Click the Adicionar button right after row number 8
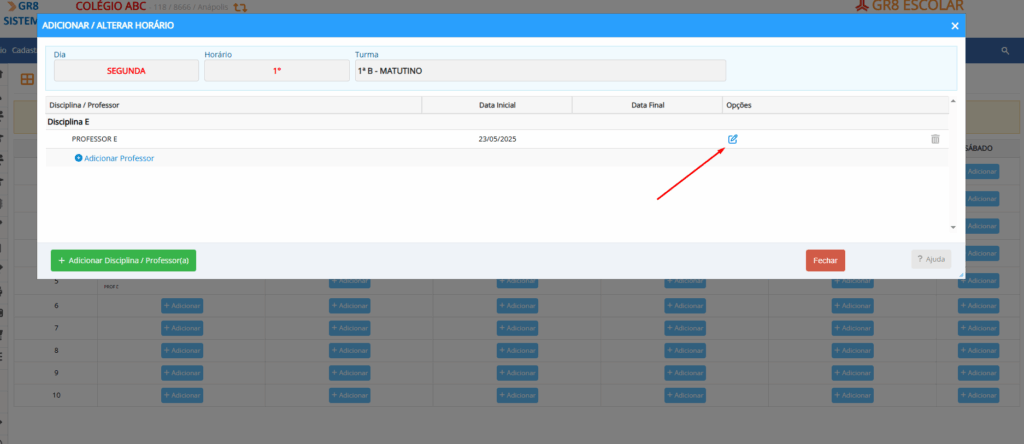 pos(182,351)
